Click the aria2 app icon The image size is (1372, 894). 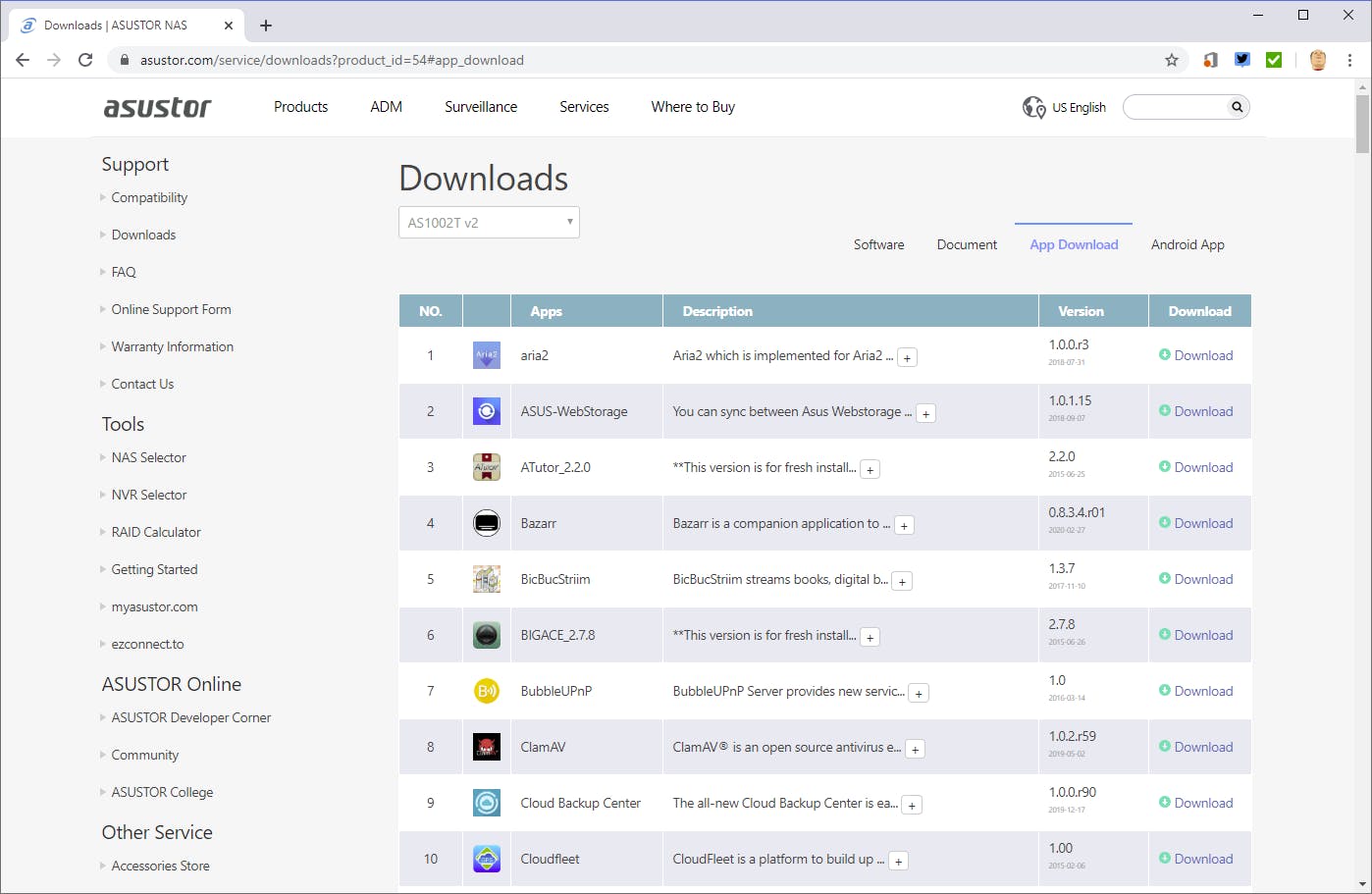[486, 355]
